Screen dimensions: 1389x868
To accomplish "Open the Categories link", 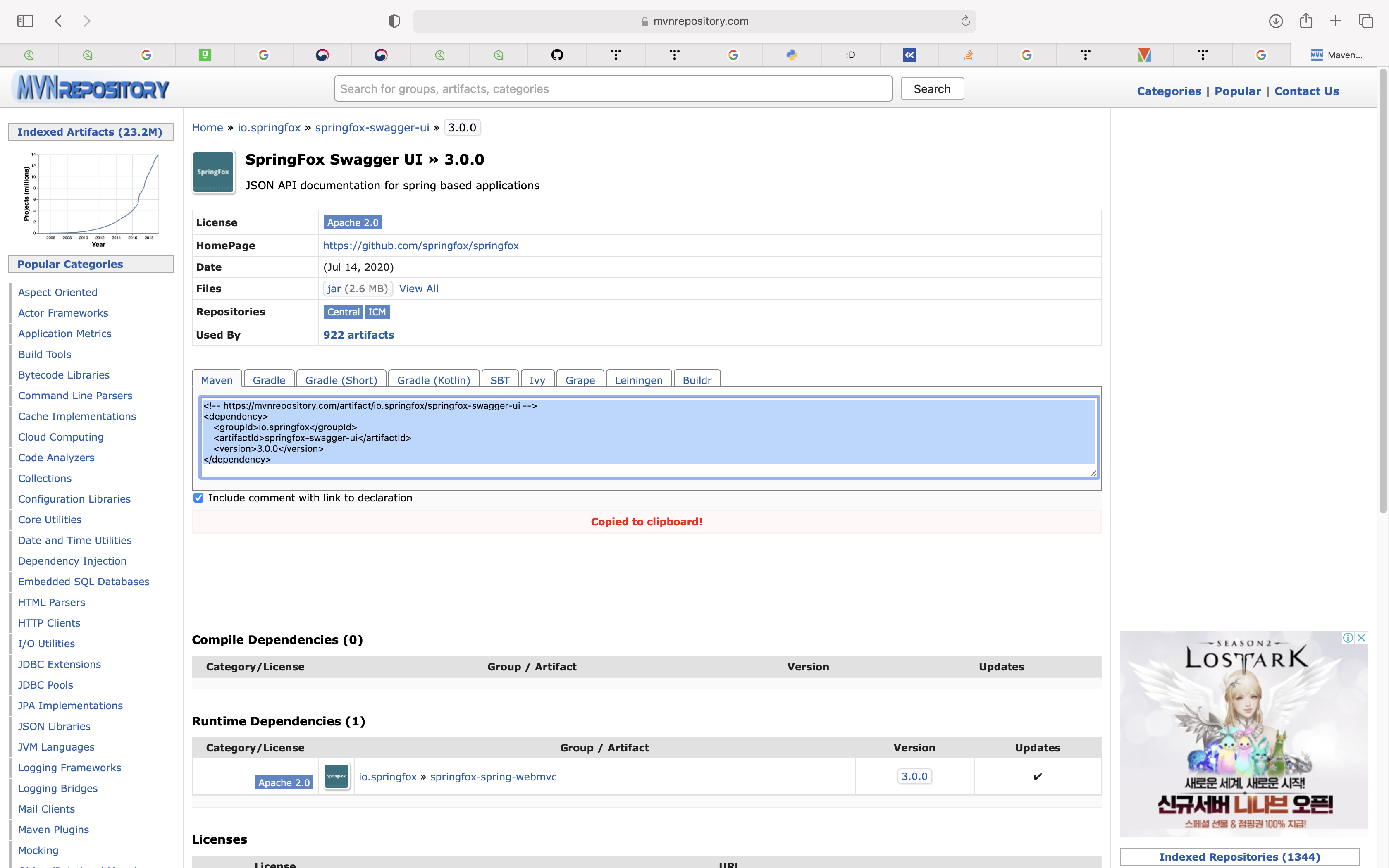I will pyautogui.click(x=1169, y=91).
